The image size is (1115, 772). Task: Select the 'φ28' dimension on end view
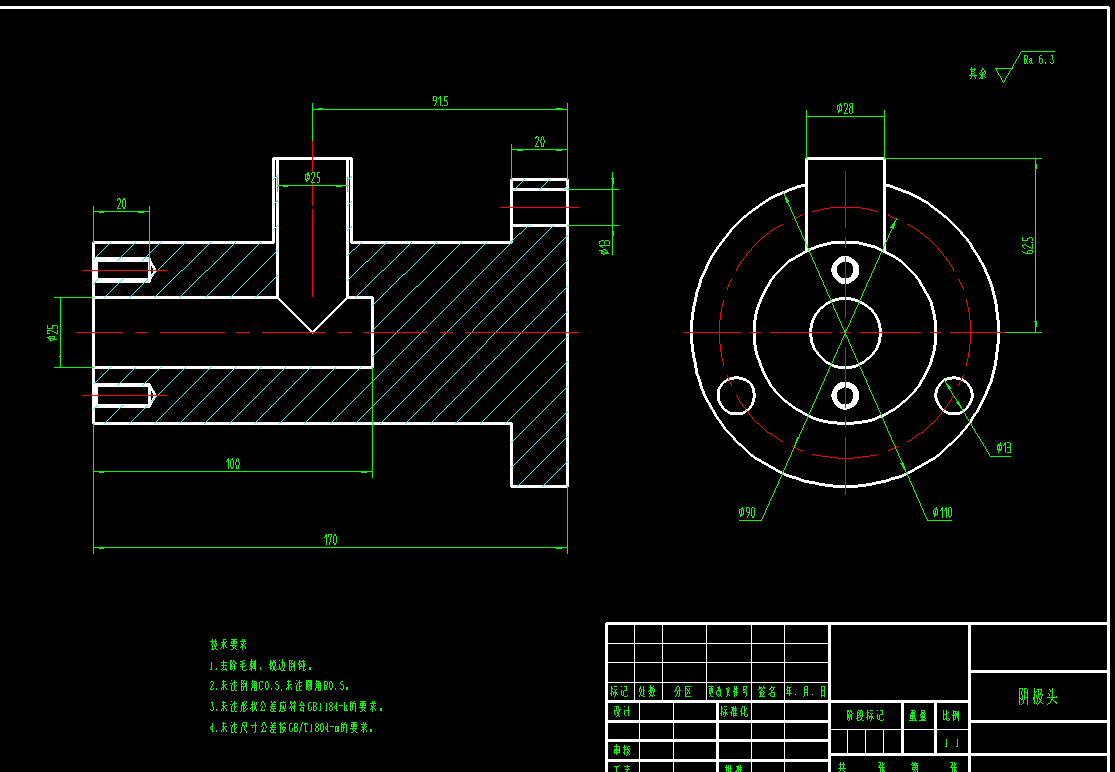tap(845, 109)
